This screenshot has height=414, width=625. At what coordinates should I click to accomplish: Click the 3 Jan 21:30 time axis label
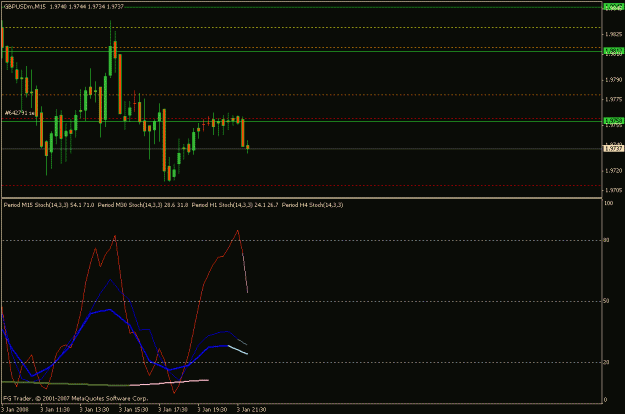(251, 409)
